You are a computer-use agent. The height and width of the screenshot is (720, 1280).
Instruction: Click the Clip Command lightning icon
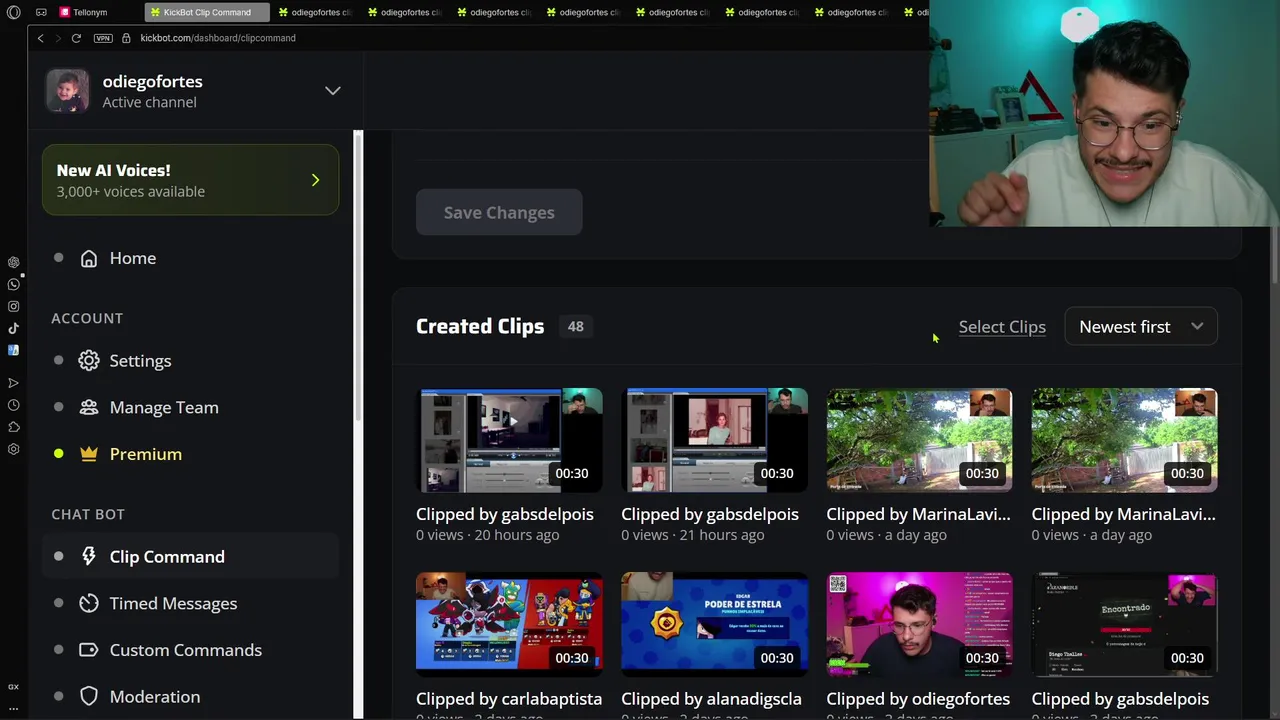click(x=89, y=557)
